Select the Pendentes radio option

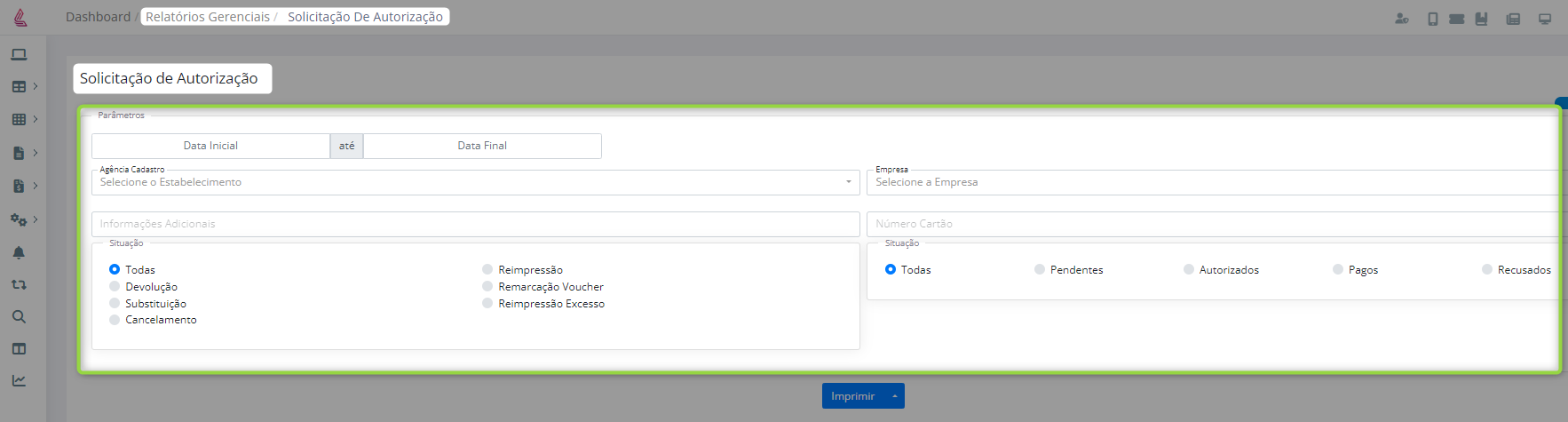1040,269
